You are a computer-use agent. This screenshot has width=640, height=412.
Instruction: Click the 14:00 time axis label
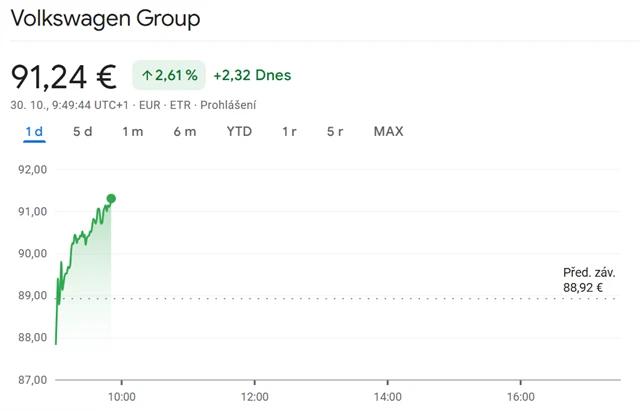(x=388, y=396)
